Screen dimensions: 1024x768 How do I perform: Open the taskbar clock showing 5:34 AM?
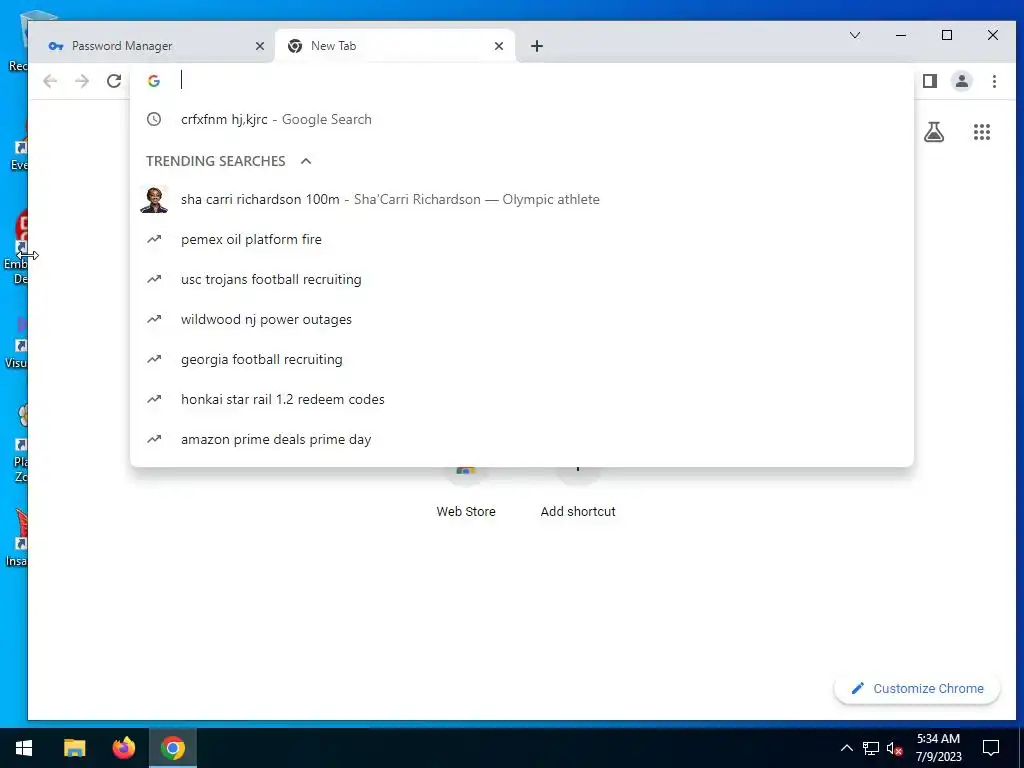pyautogui.click(x=938, y=748)
